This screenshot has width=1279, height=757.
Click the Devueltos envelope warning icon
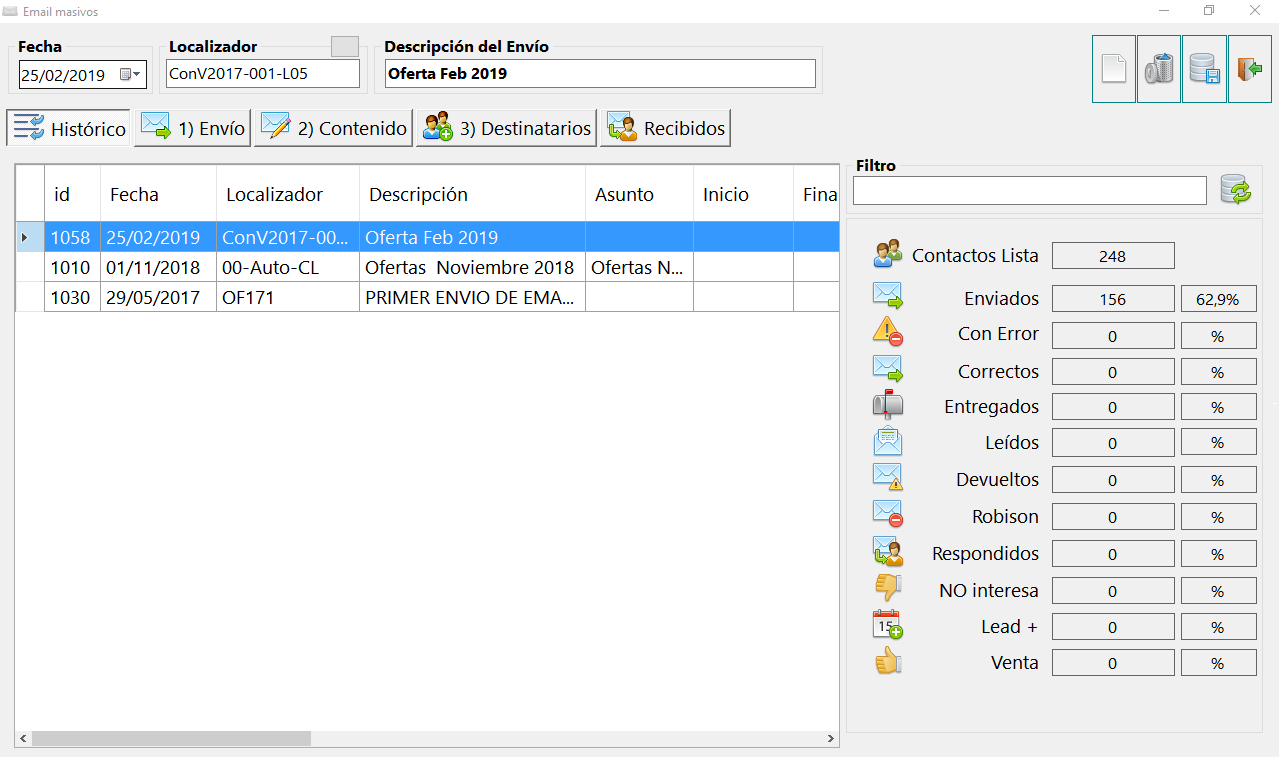click(888, 477)
